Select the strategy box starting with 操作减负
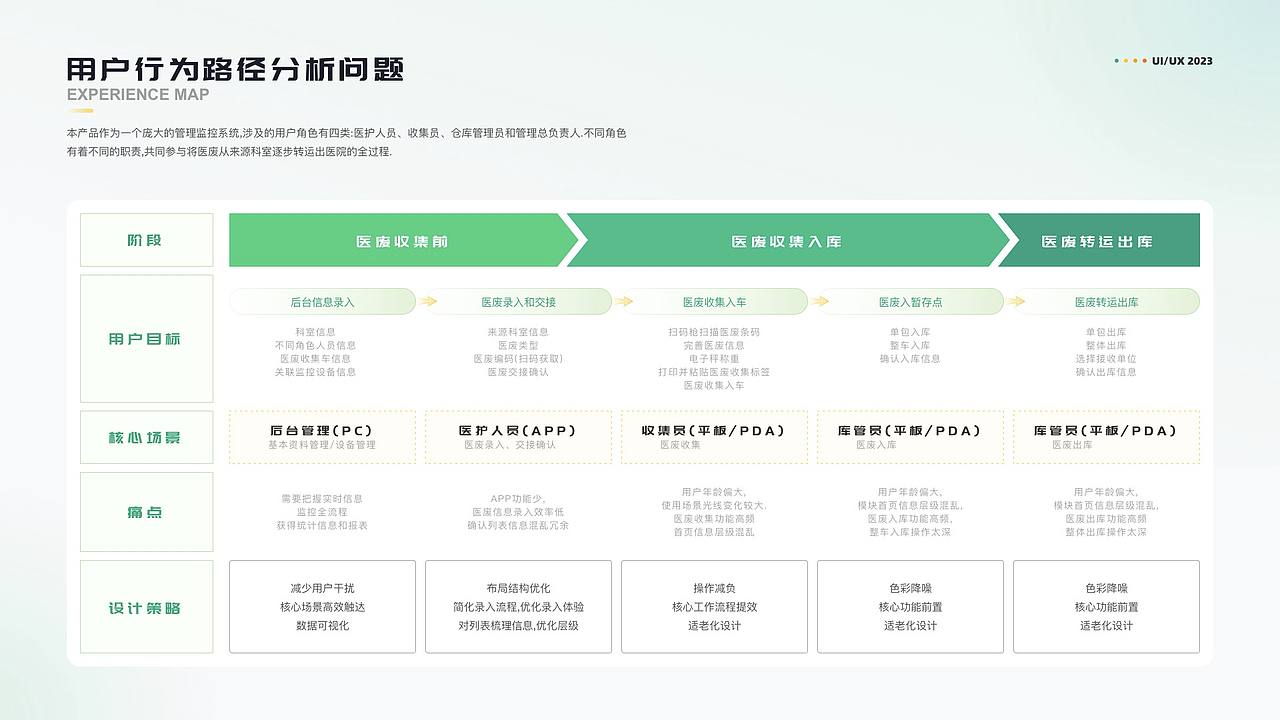 pyautogui.click(x=714, y=607)
